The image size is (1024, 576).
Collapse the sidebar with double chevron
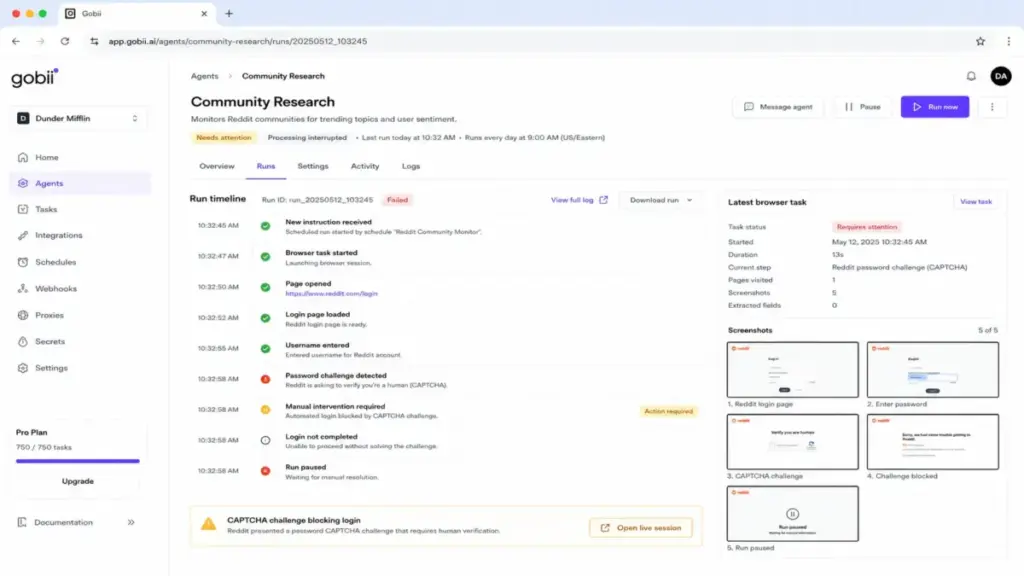[131, 522]
